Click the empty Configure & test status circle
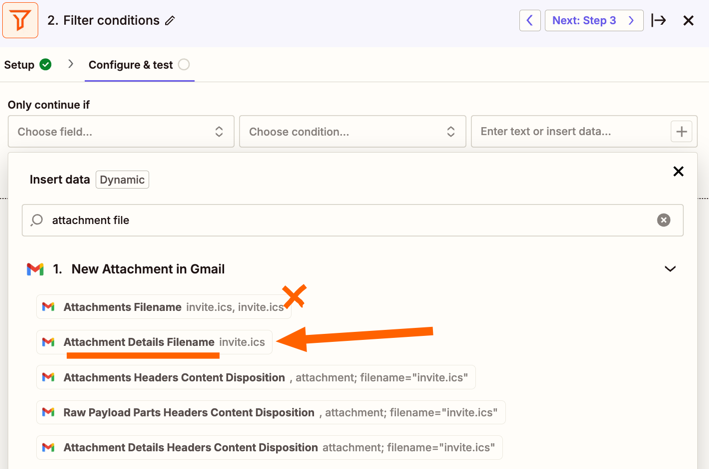The height and width of the screenshot is (469, 709). coord(184,65)
